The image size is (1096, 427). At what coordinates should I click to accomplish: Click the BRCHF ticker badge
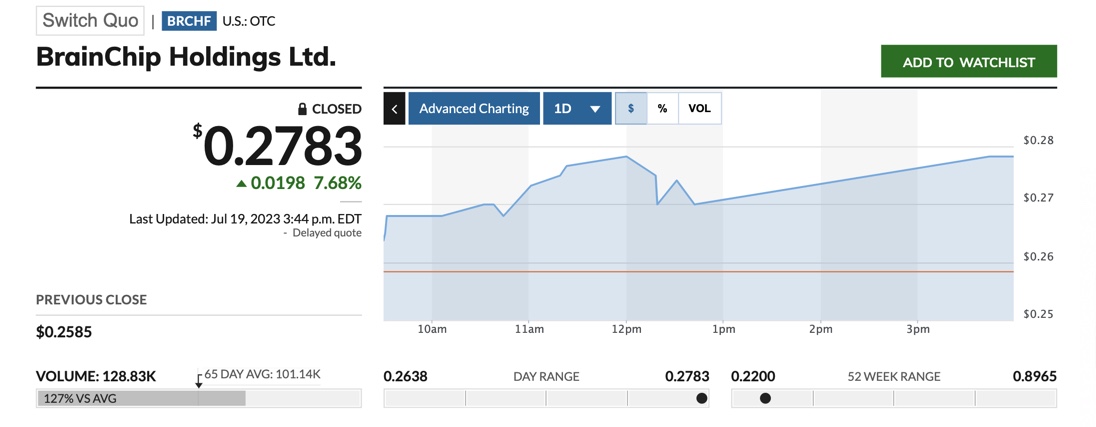point(188,21)
